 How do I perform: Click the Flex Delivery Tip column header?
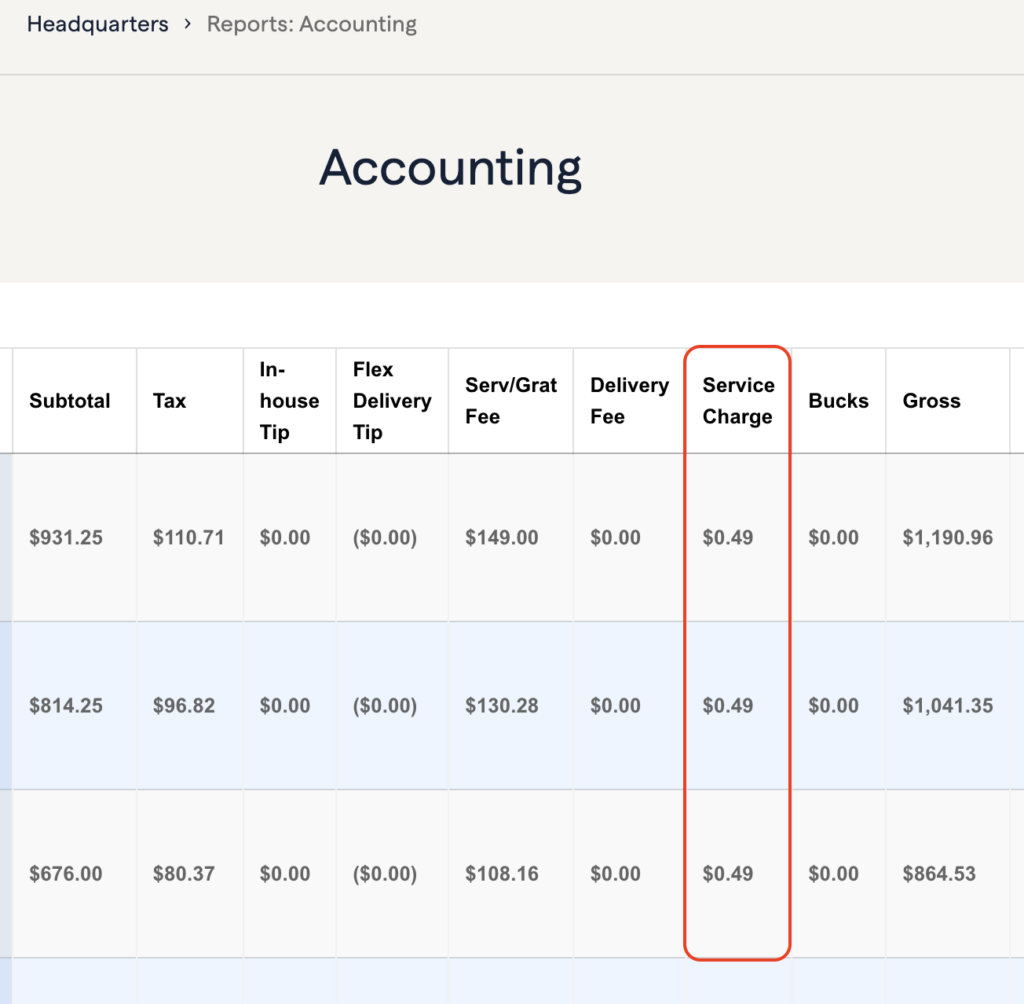(391, 401)
